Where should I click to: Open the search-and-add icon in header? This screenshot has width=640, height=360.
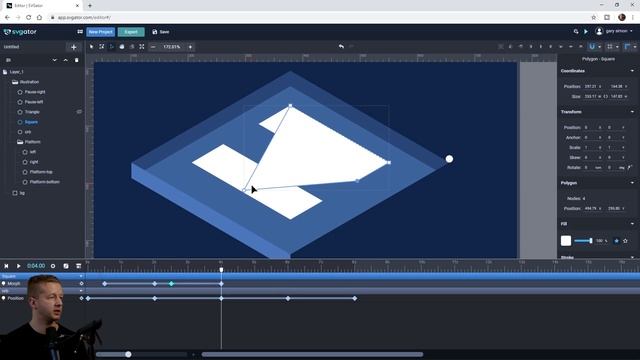(x=576, y=31)
